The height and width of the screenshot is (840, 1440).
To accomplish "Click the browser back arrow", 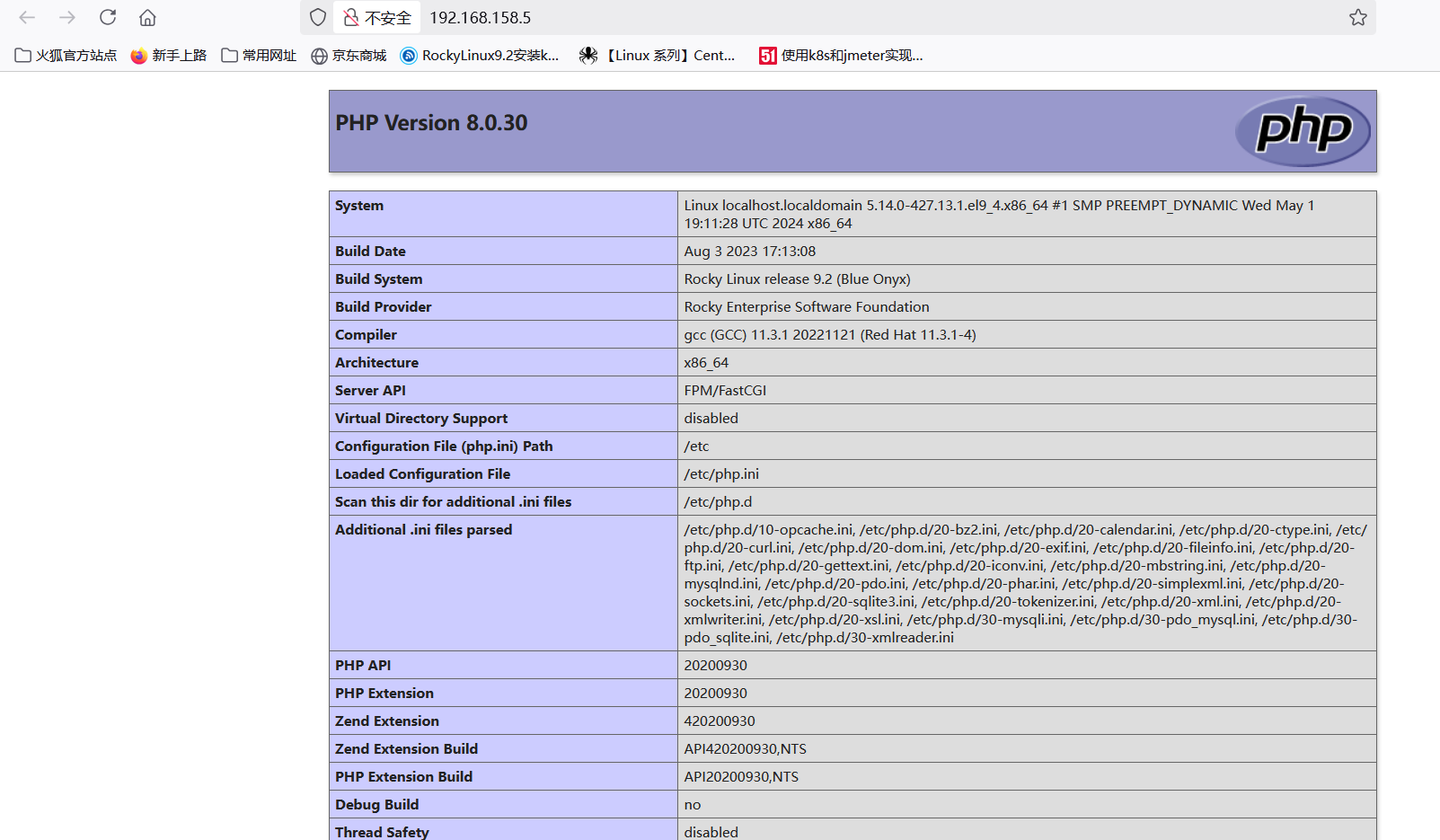I will pos(27,17).
